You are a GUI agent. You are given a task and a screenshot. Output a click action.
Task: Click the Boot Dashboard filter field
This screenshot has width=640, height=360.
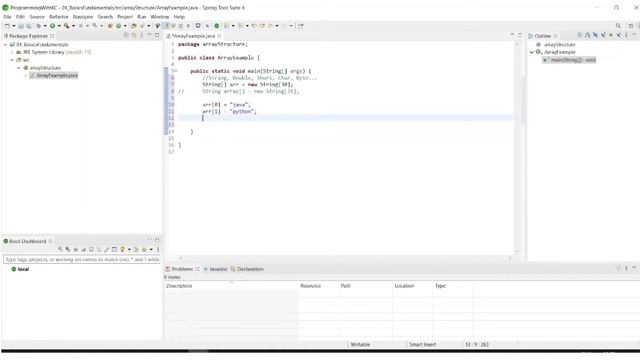(82, 260)
